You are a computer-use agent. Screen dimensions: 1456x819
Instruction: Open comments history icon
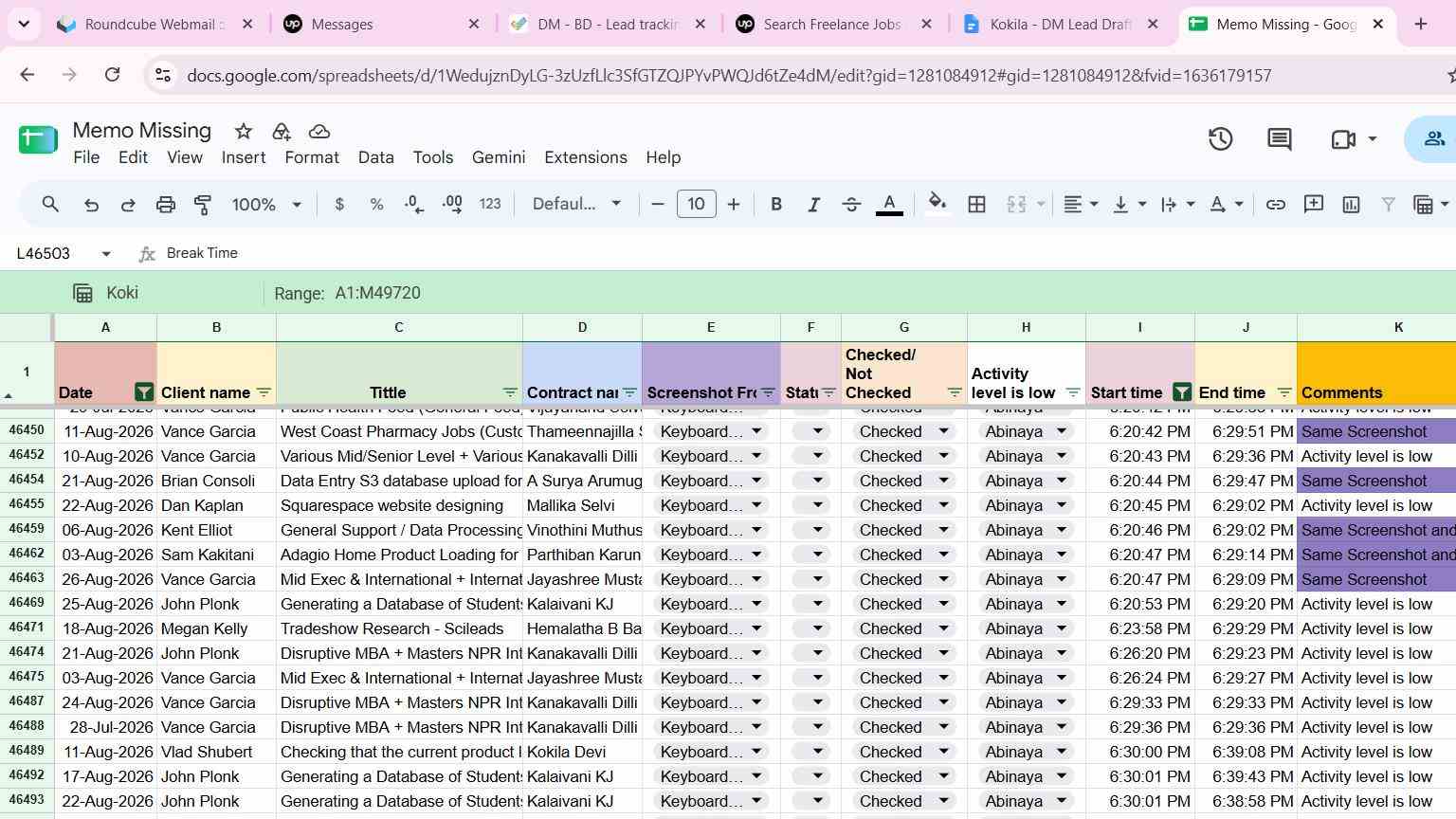pyautogui.click(x=1280, y=139)
